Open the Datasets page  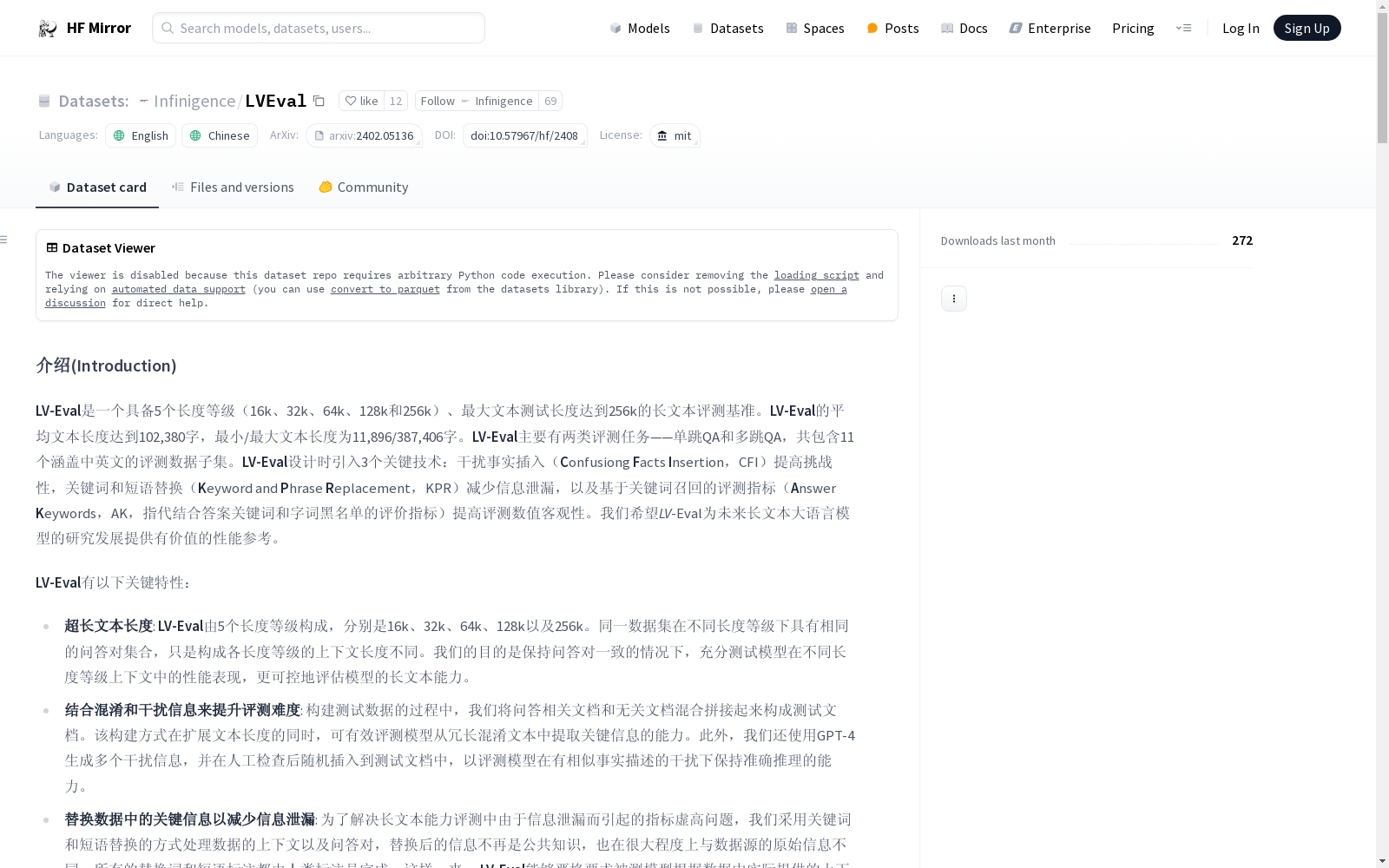tap(727, 28)
